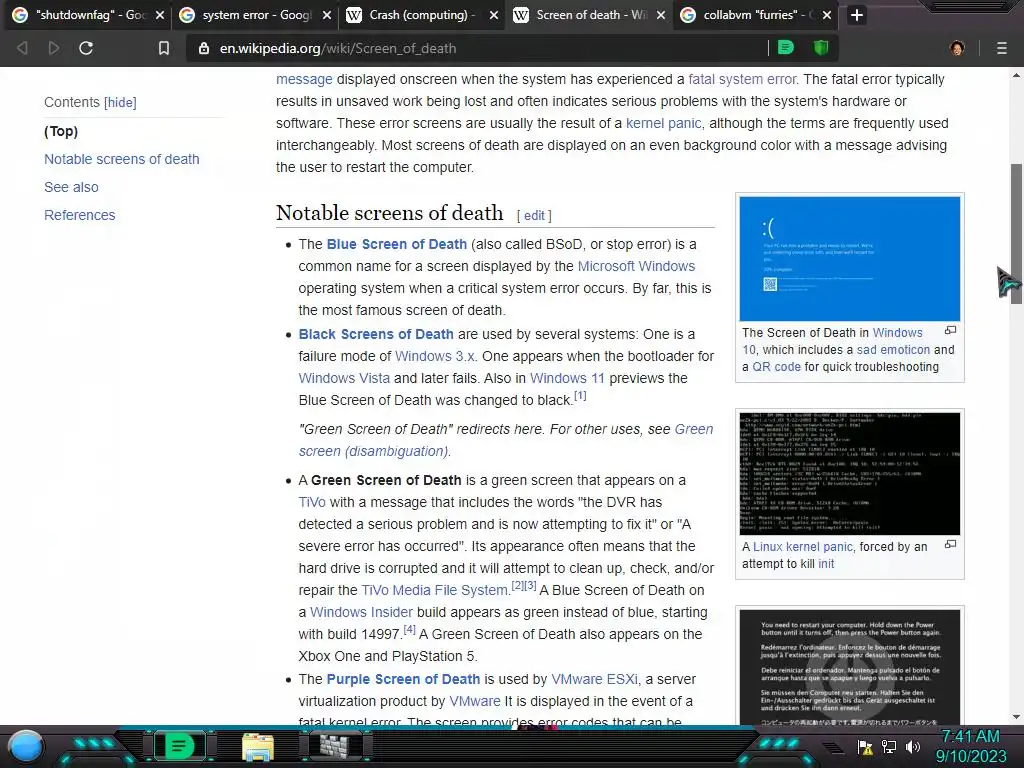Viewport: 1024px width, 768px height.
Task: Open Linux kernel panic caption link
Action: click(x=803, y=547)
